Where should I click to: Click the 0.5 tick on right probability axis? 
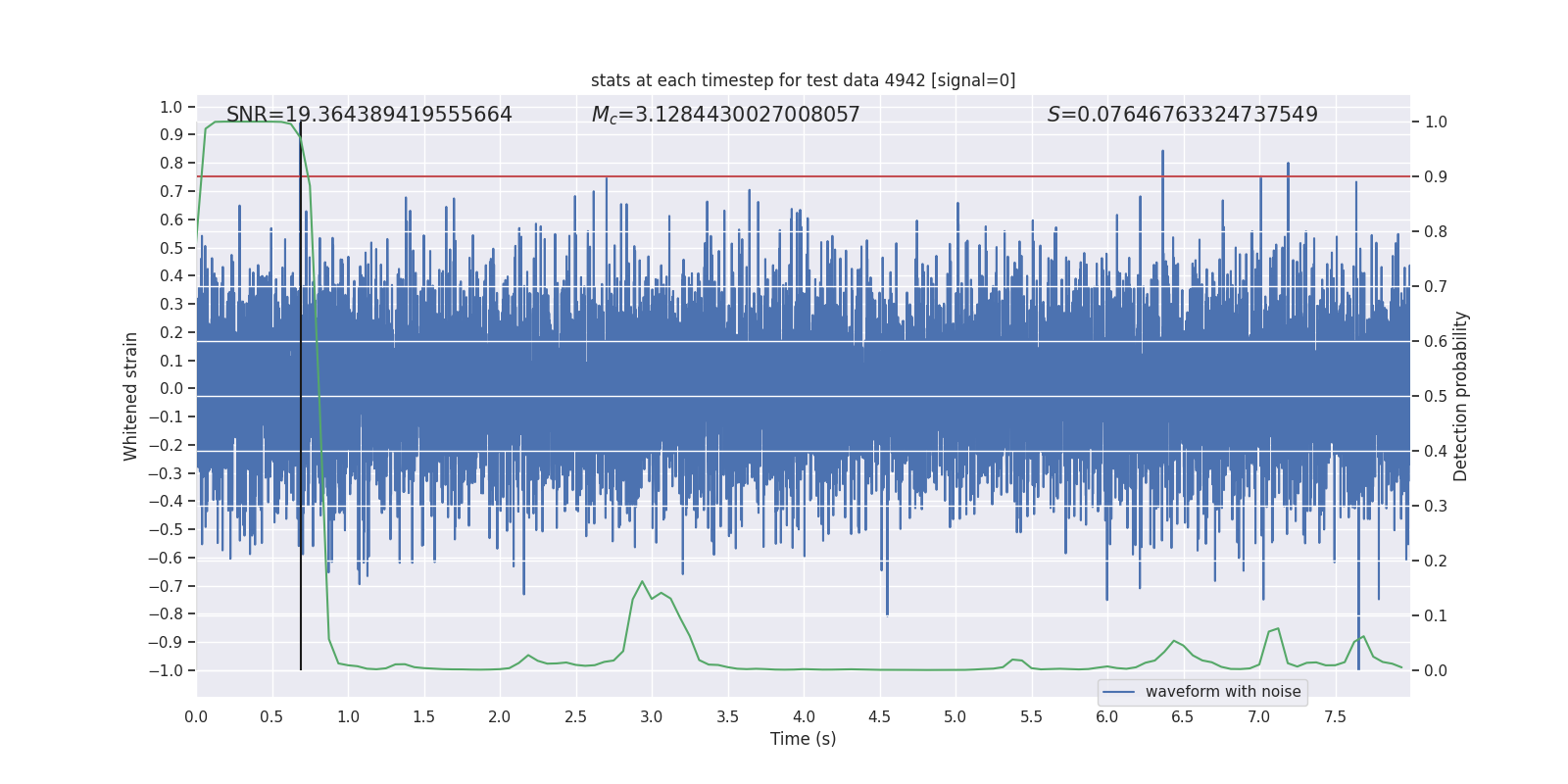coord(1436,397)
